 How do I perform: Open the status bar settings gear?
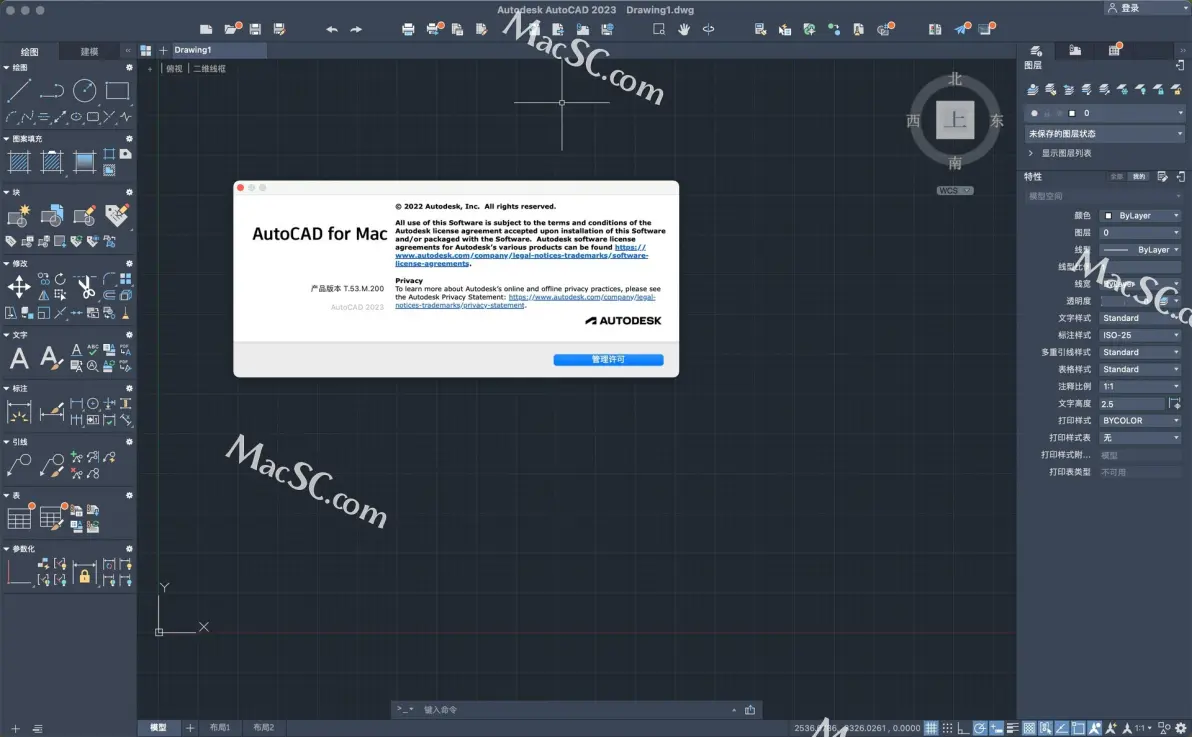point(1181,728)
